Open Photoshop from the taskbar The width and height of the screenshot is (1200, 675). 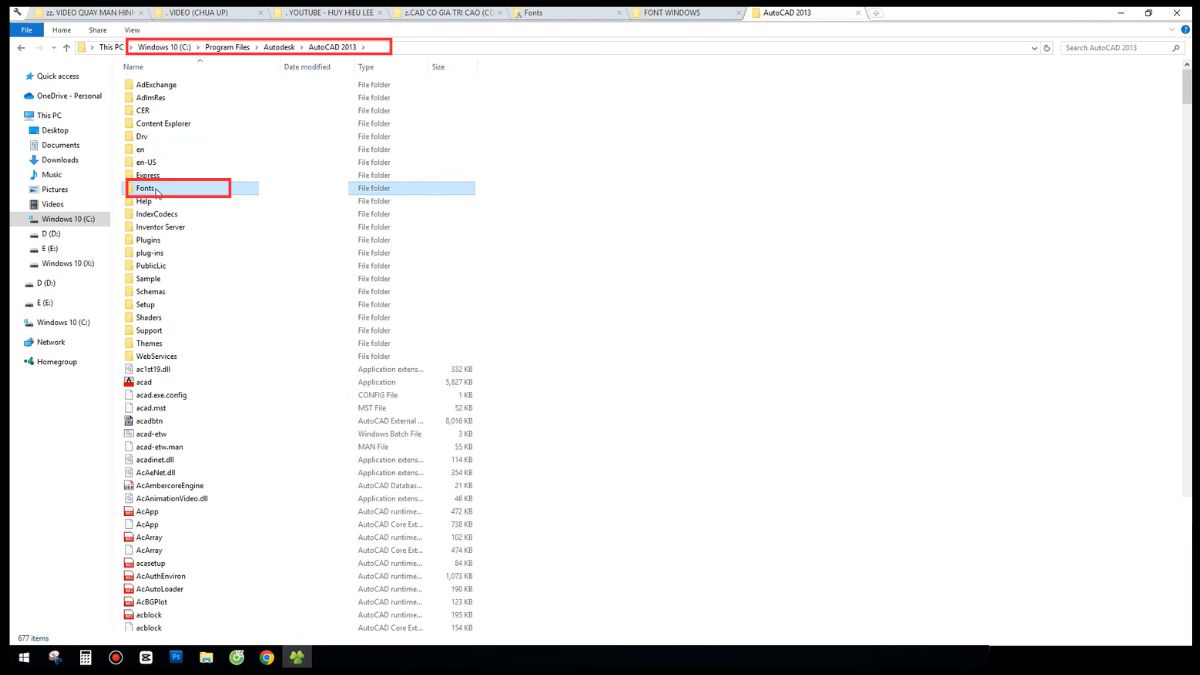coord(176,657)
